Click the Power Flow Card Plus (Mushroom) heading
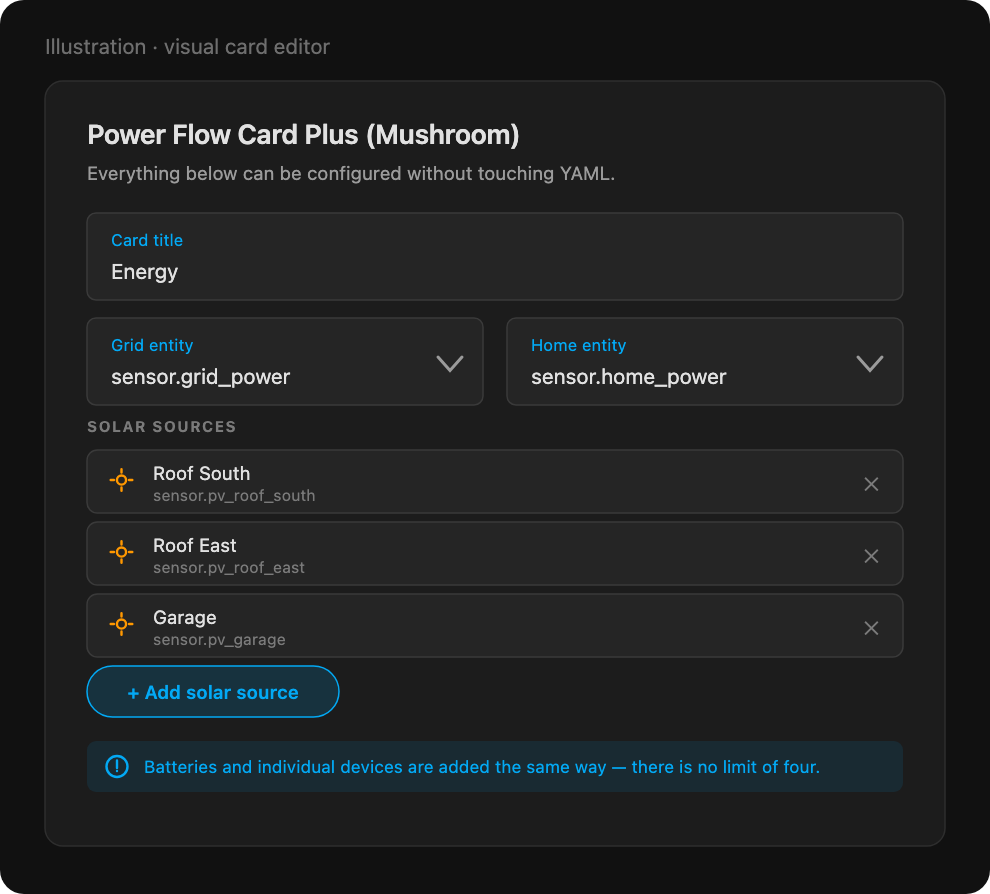Image resolution: width=990 pixels, height=894 pixels. click(x=303, y=135)
